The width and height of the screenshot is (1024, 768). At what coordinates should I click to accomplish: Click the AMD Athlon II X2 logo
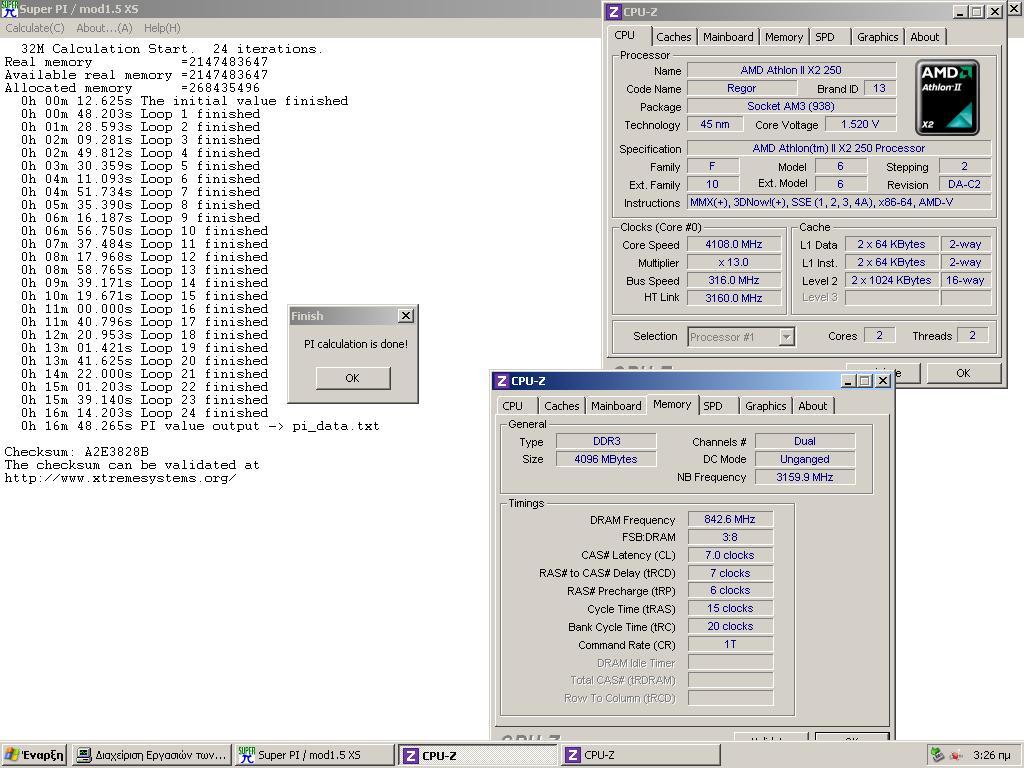947,97
